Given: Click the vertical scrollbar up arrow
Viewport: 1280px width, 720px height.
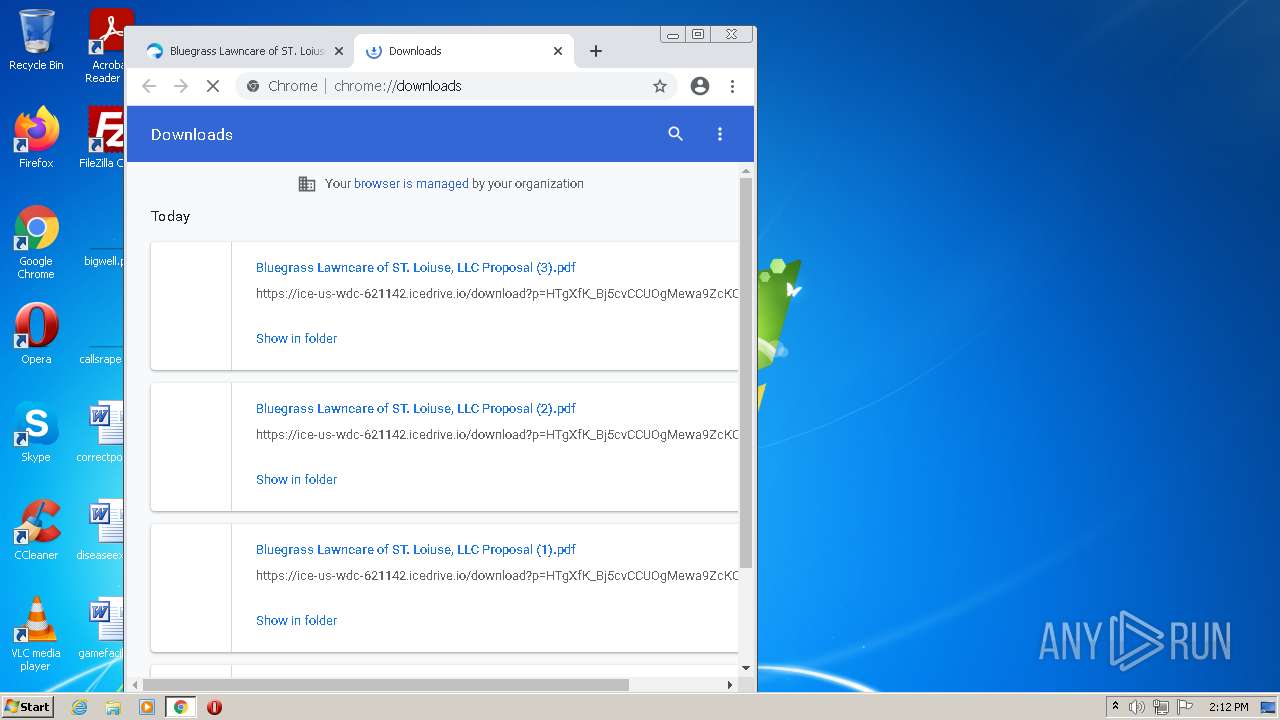Looking at the screenshot, I should tap(746, 171).
